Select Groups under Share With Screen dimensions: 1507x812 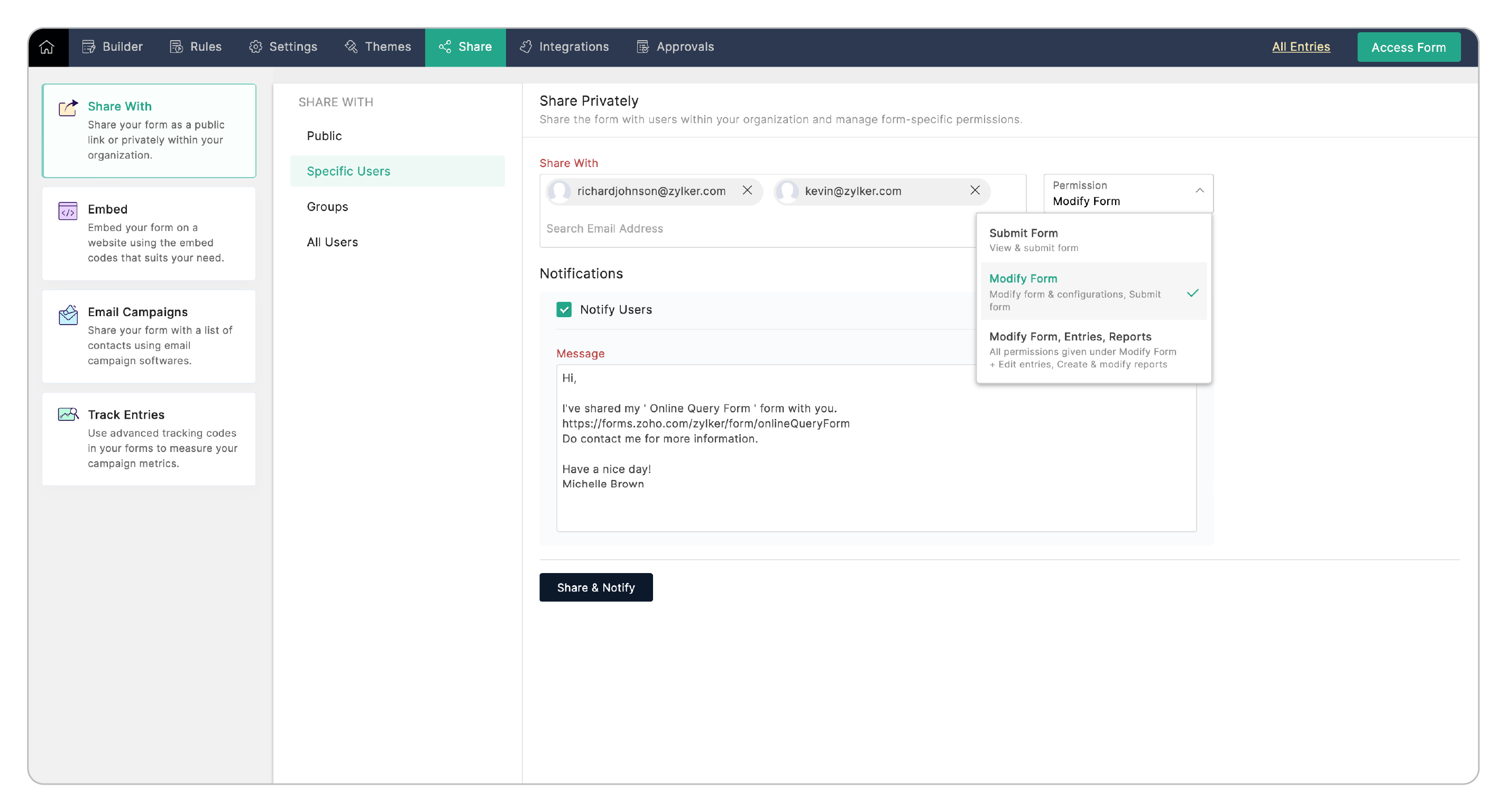tap(327, 207)
